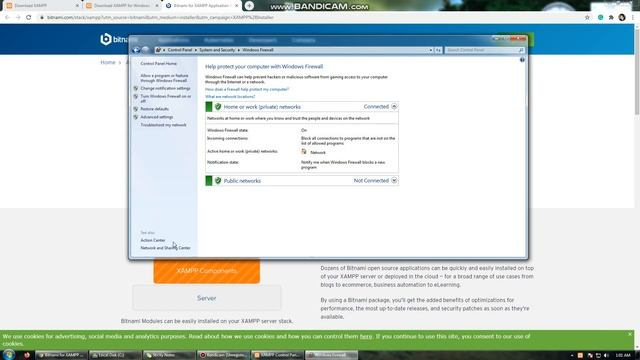This screenshot has height=360, width=640.
Task: Click the refresh button beside address bar
Action: pos(438,50)
